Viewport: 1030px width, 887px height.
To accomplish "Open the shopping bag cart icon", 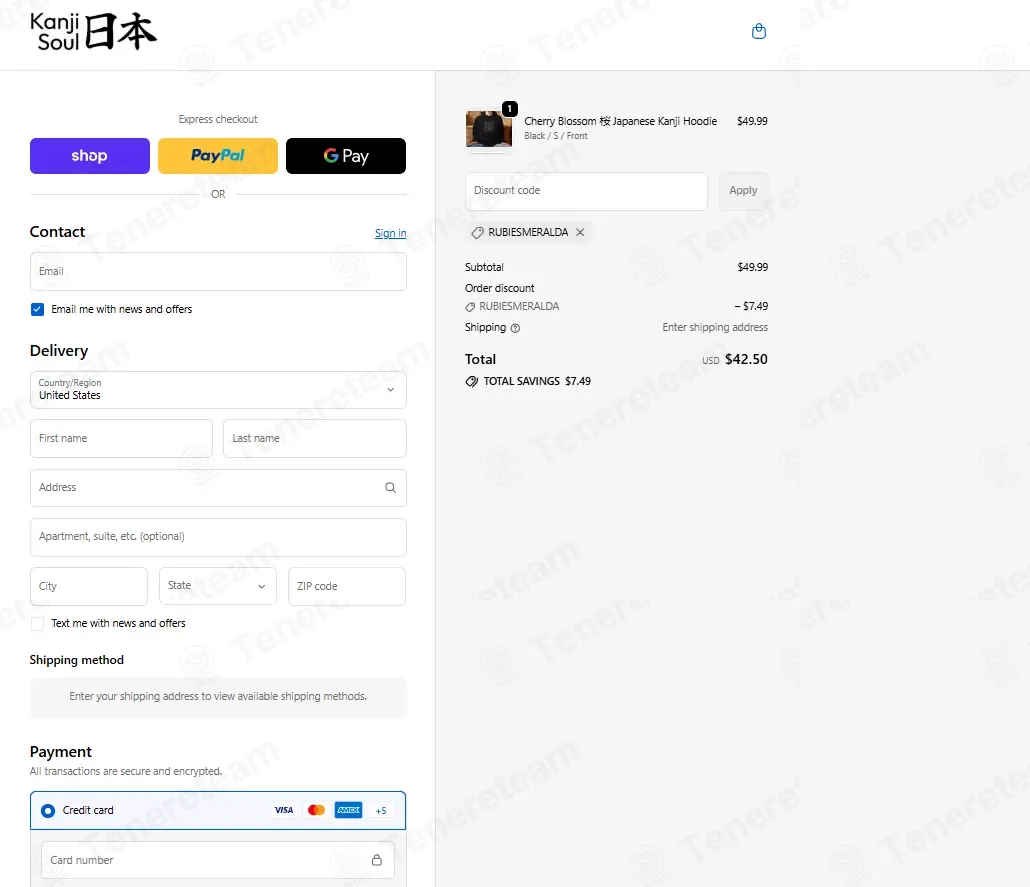I will pos(759,31).
